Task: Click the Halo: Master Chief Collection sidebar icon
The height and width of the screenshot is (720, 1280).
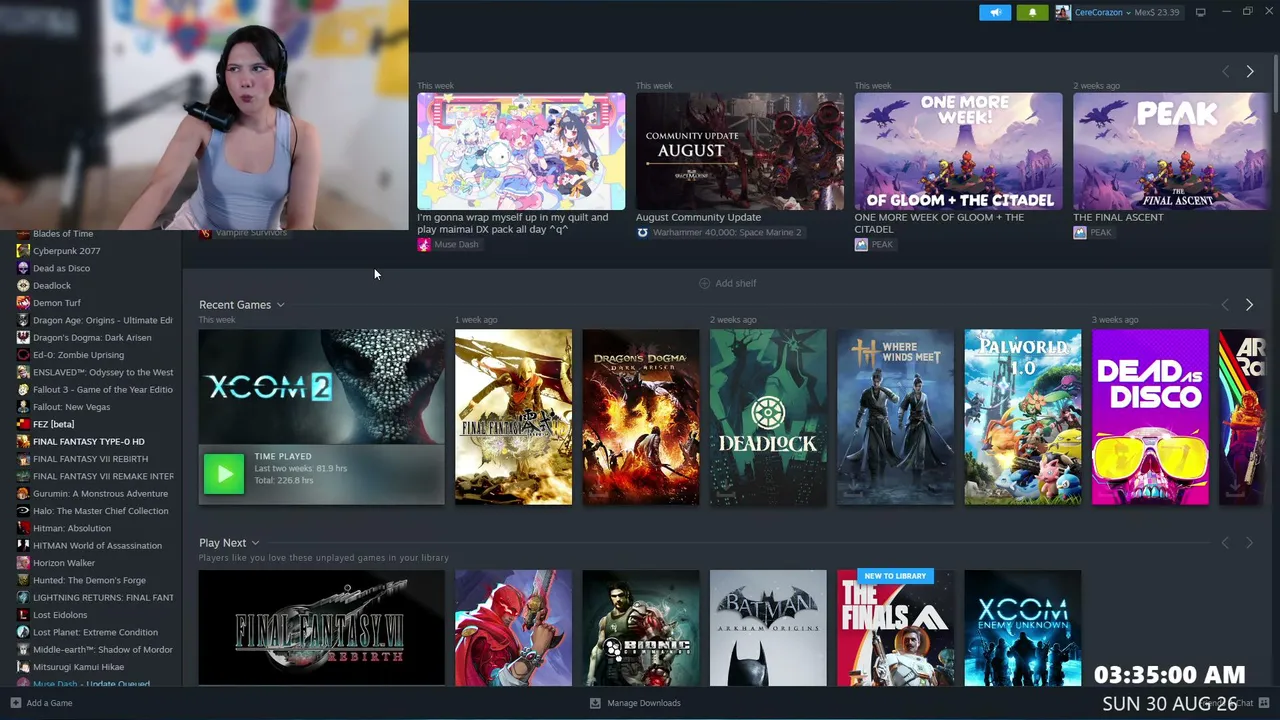Action: 23,511
